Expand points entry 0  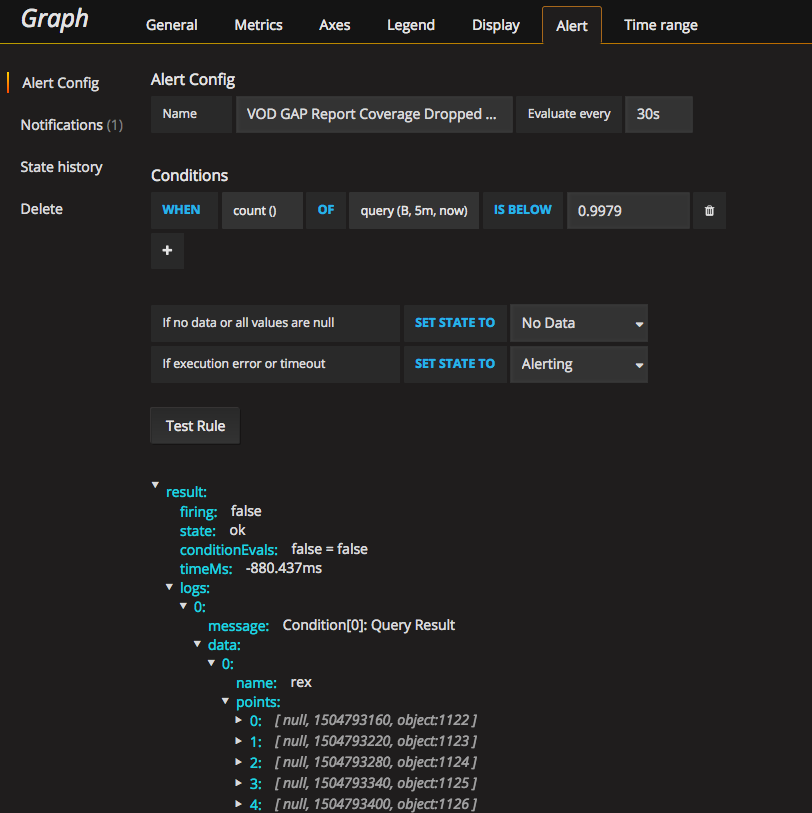click(239, 720)
